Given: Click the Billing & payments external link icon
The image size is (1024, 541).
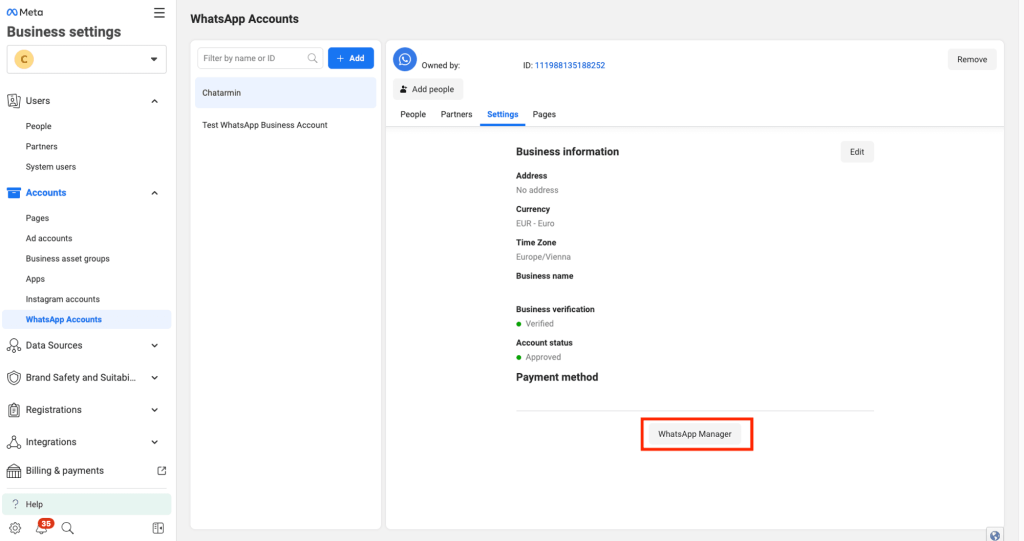Looking at the screenshot, I should click(x=162, y=471).
